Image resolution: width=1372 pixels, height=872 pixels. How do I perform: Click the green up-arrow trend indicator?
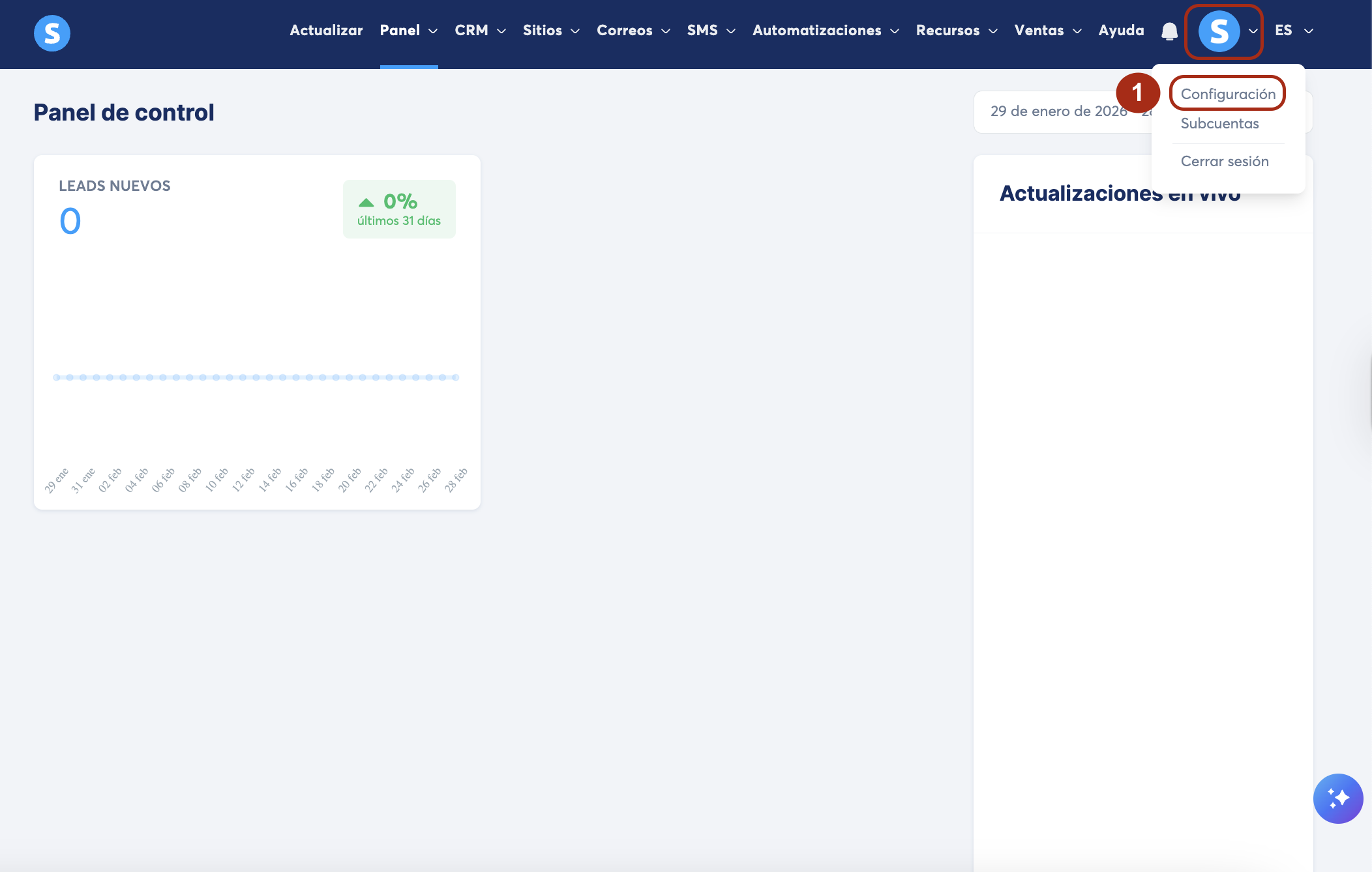pyautogui.click(x=366, y=202)
